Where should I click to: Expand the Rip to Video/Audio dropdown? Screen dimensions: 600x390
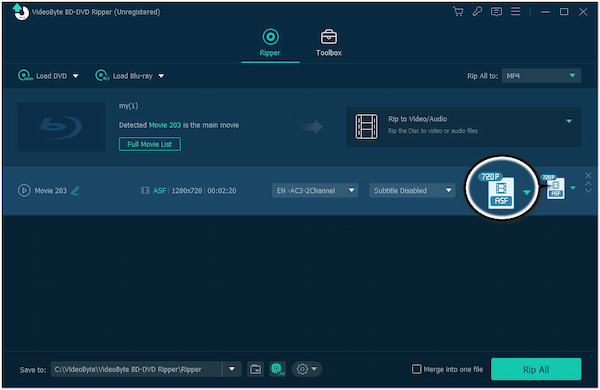click(x=569, y=121)
